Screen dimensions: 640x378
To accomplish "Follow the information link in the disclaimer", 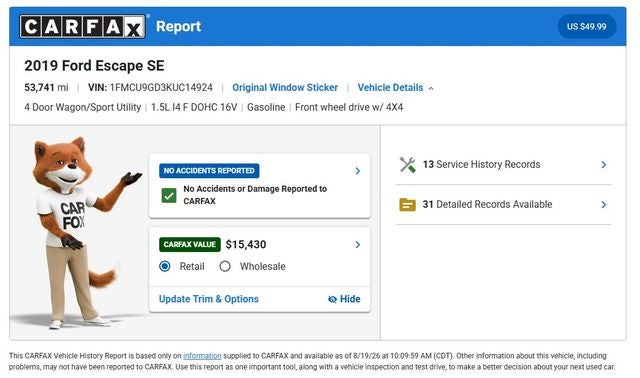I will [202, 356].
